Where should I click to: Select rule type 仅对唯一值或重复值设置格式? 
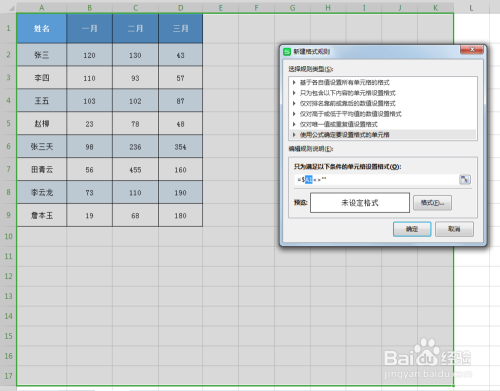pos(383,124)
